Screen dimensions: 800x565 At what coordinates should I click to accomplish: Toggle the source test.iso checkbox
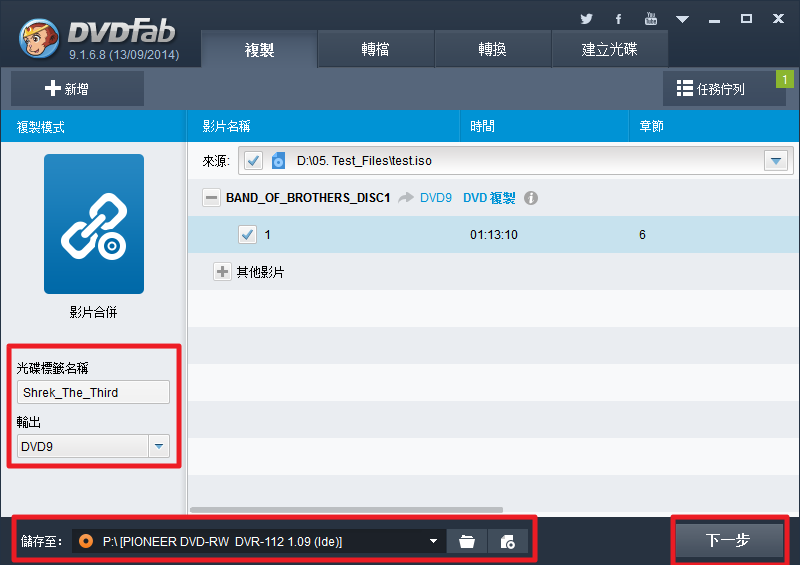point(253,160)
